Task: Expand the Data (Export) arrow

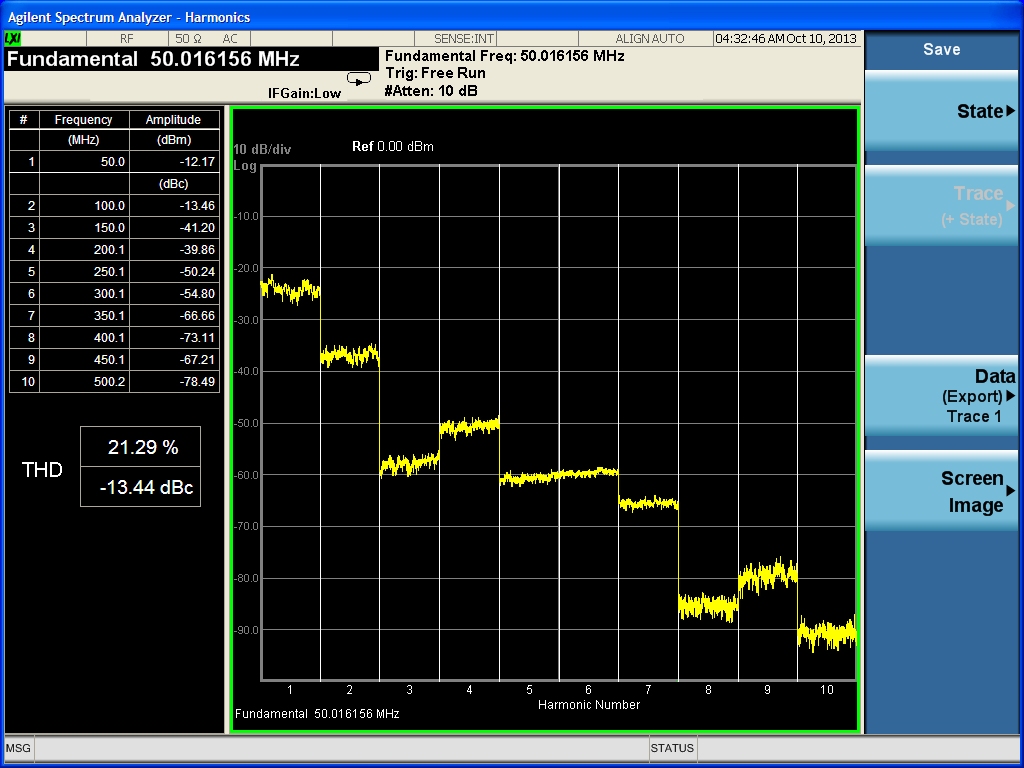Action: pos(1011,396)
